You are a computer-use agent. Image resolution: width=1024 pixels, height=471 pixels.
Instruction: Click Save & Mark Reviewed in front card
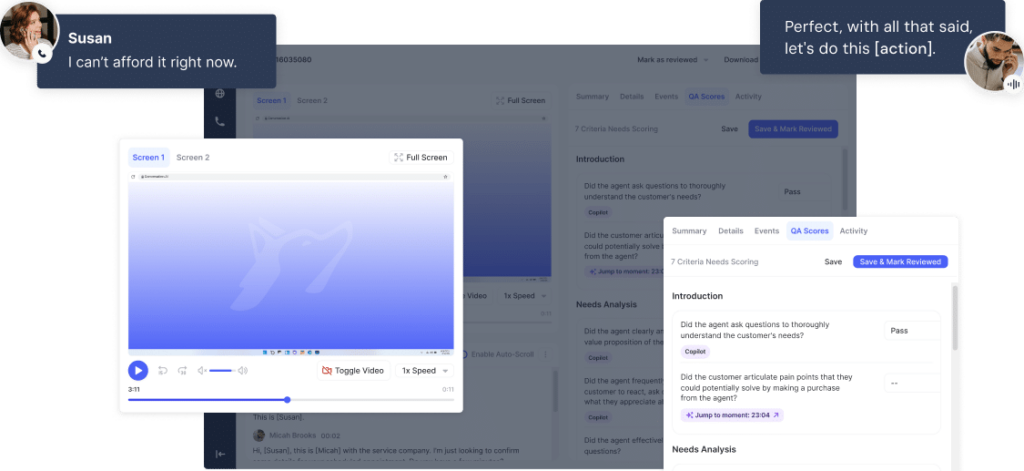(900, 261)
